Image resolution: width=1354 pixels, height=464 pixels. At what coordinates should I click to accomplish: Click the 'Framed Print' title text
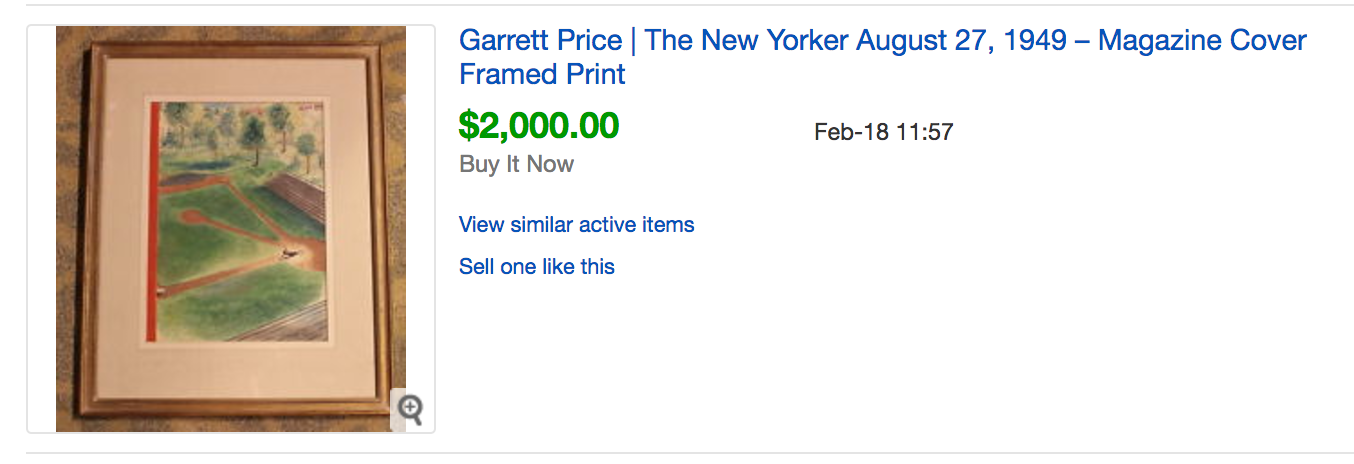click(x=542, y=74)
